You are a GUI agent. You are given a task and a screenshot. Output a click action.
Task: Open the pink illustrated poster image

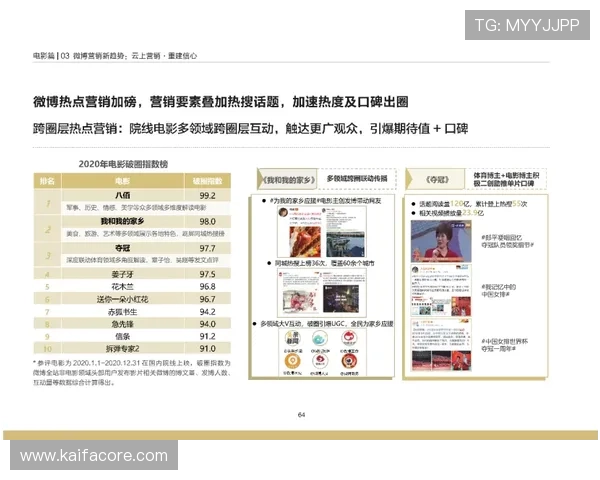tap(300, 300)
